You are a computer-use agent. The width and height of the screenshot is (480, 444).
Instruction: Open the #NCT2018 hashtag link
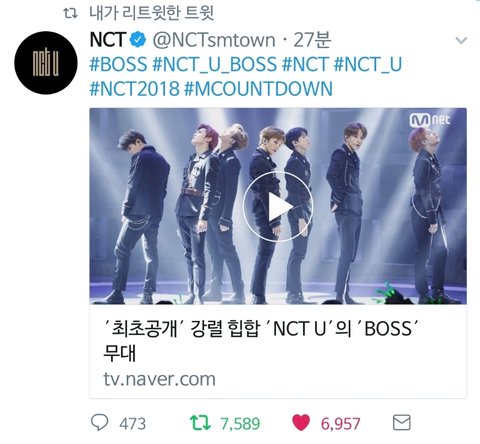tap(134, 89)
